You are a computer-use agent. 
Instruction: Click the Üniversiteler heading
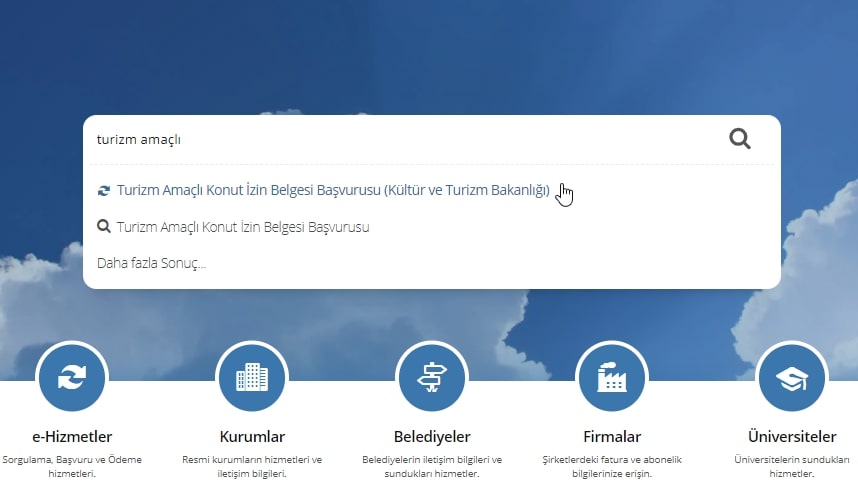[792, 436]
